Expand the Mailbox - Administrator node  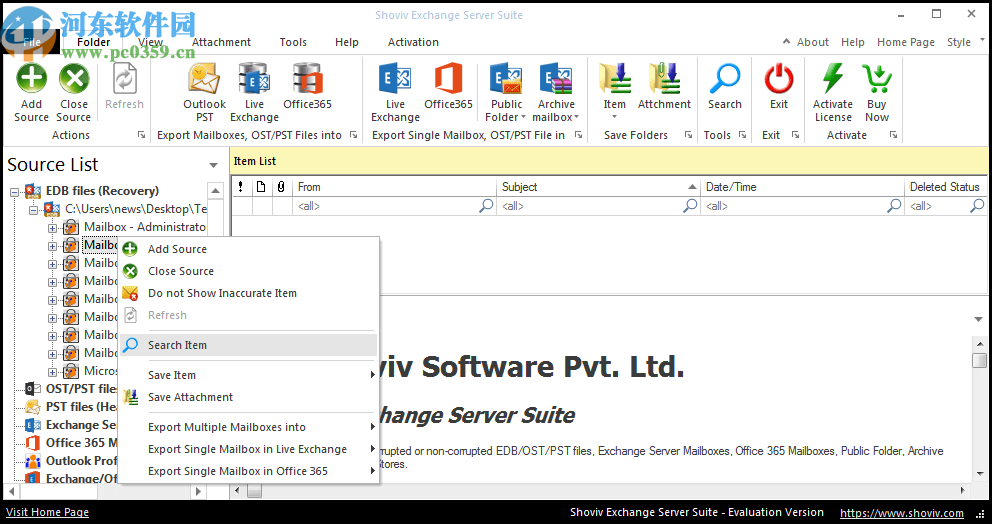tap(53, 227)
